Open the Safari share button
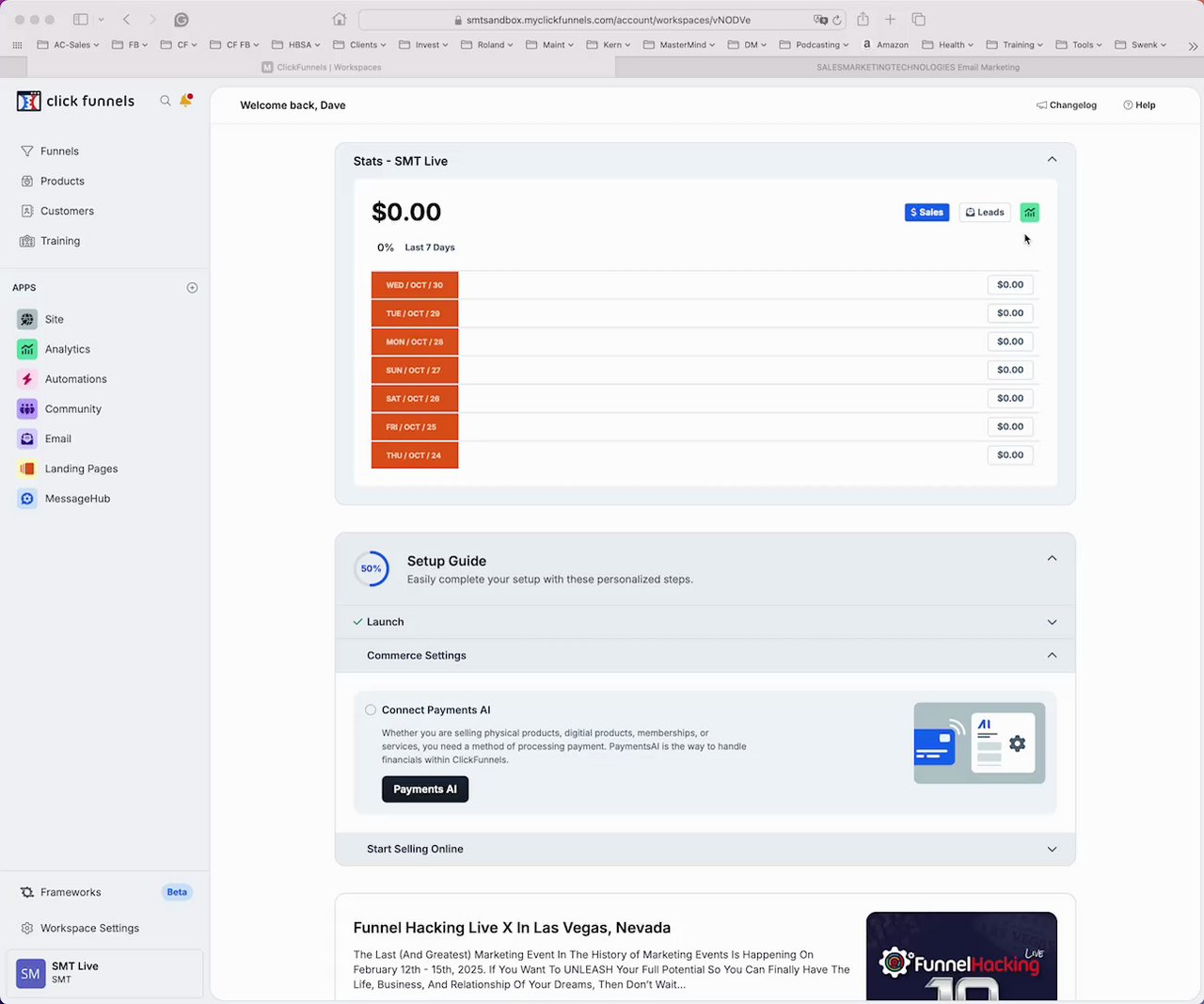The image size is (1204, 1004). 863,19
